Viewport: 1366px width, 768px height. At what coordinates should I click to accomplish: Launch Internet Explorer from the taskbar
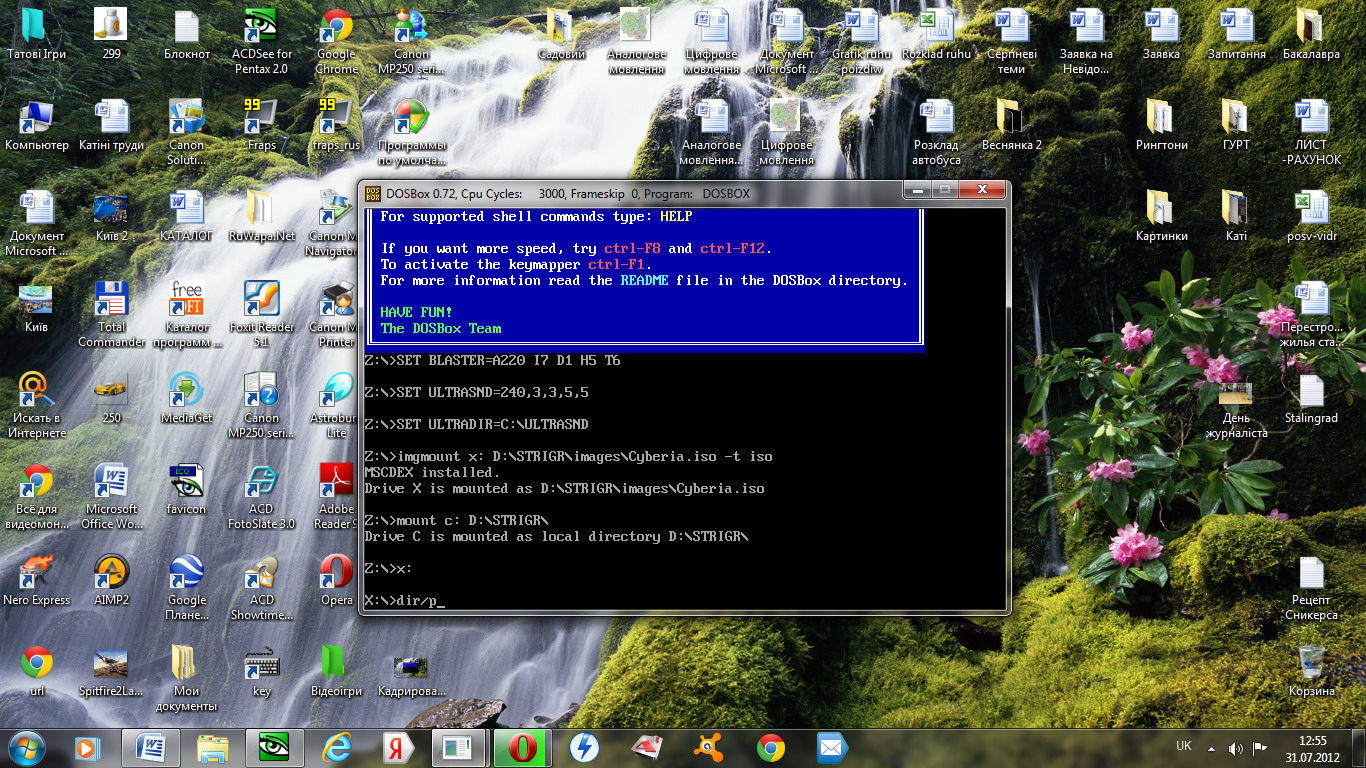336,747
